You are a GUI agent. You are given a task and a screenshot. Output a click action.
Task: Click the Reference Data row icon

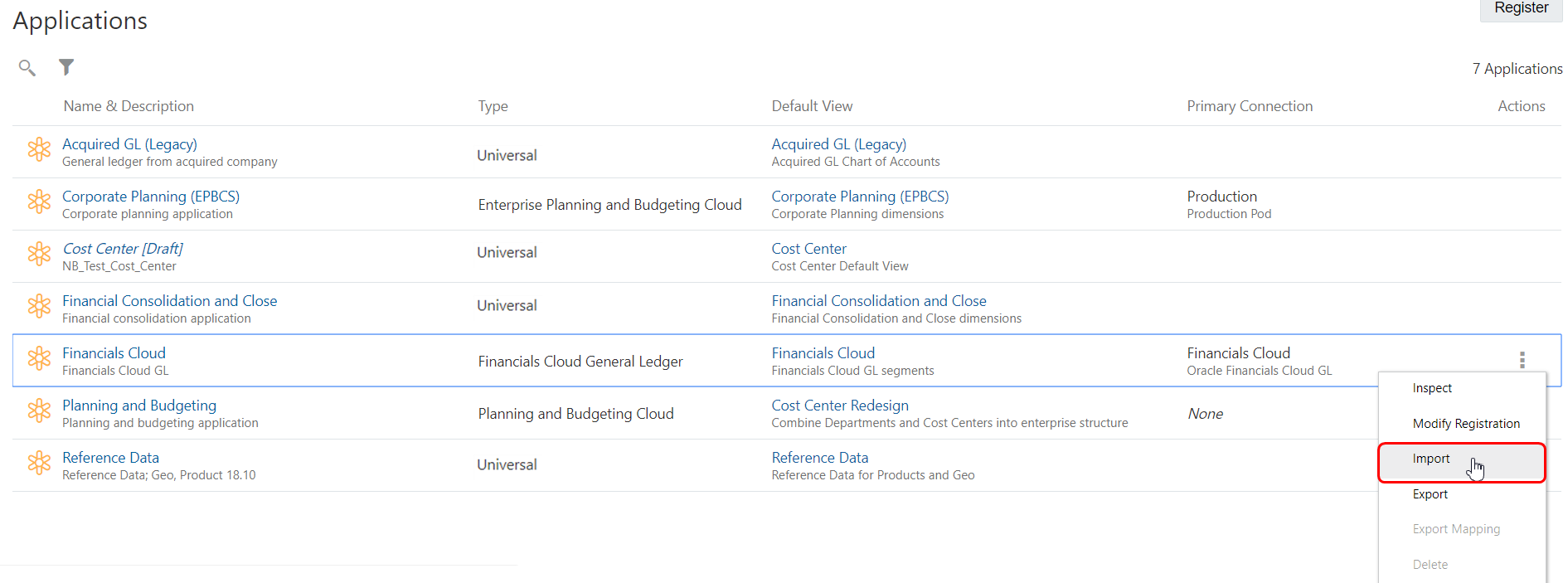tap(39, 463)
